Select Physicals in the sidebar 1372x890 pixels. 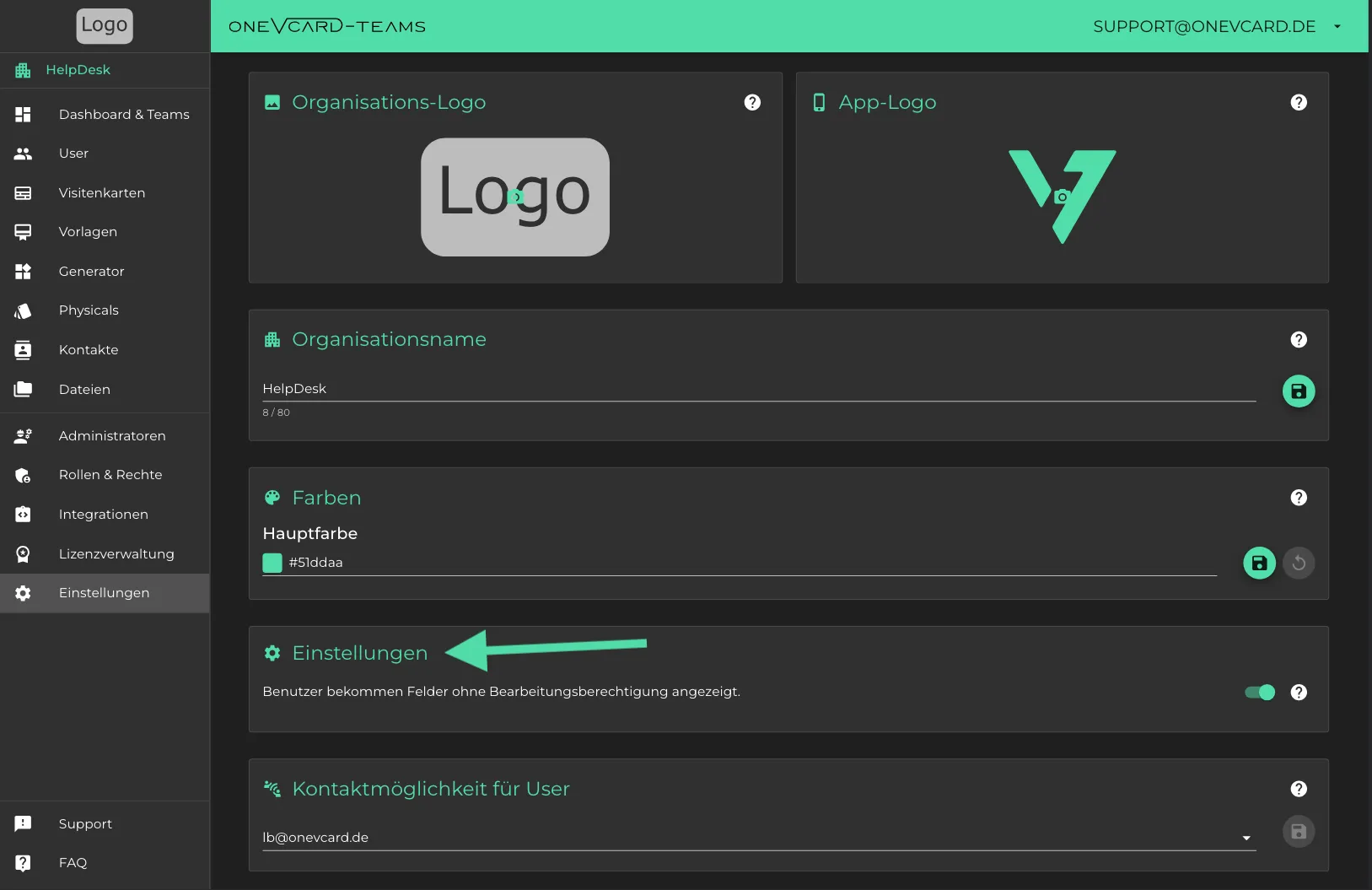tap(105, 310)
